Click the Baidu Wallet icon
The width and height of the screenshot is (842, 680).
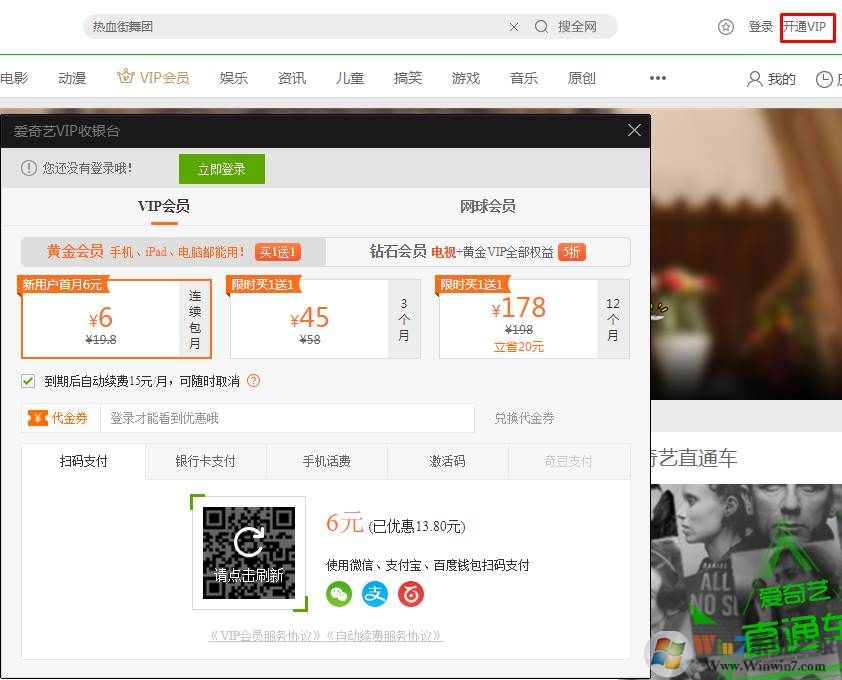[x=411, y=594]
